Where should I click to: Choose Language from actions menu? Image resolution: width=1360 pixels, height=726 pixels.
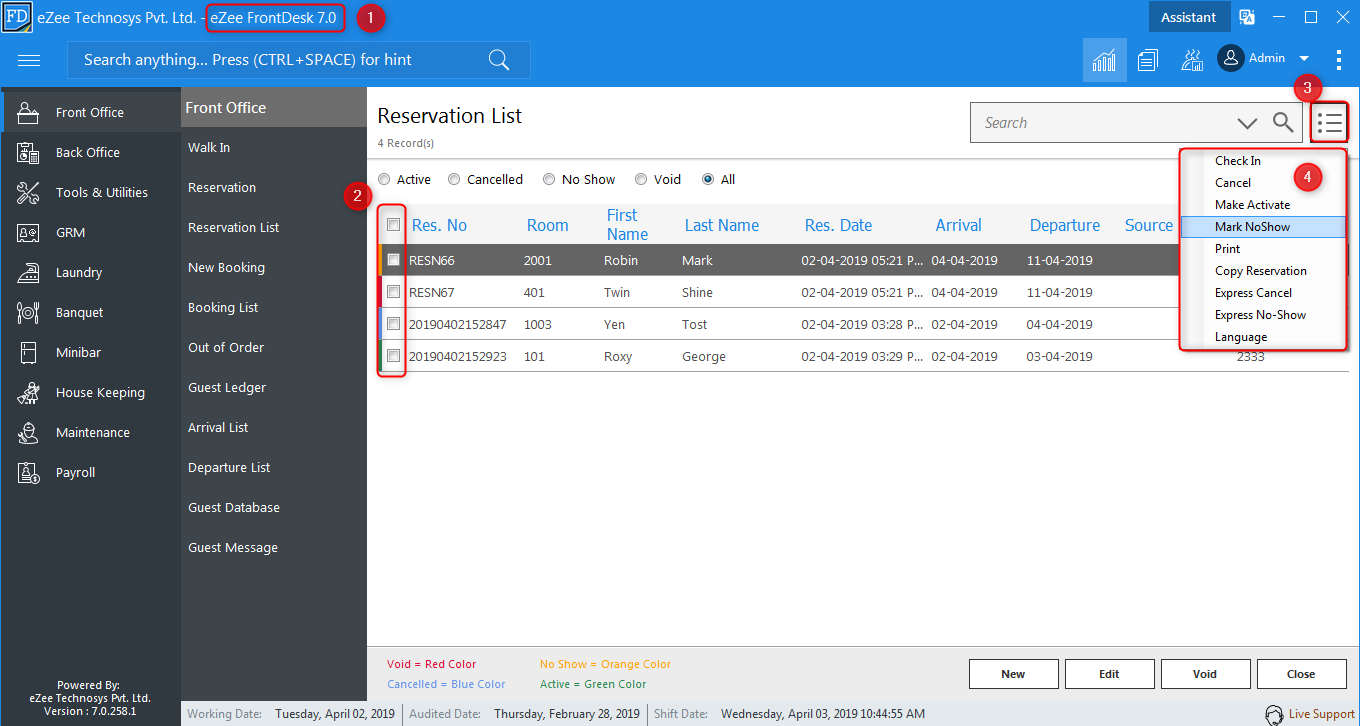(x=1263, y=337)
